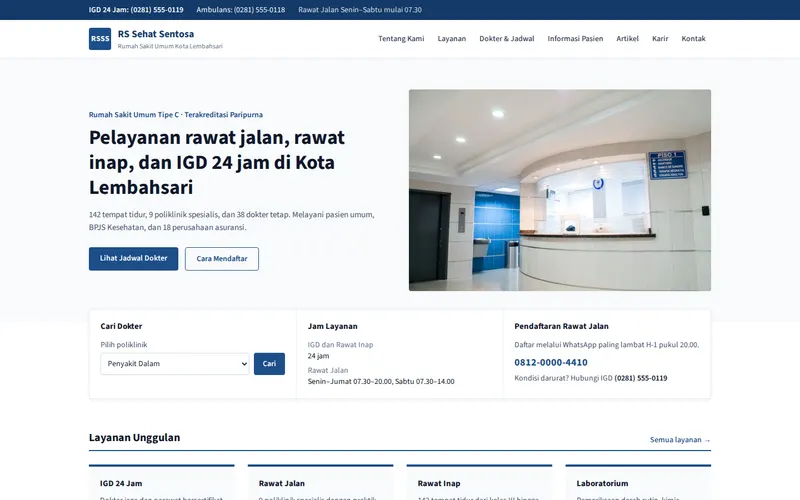The height and width of the screenshot is (500, 800).
Task: Click the Cara Mendaftar button
Action: [222, 259]
